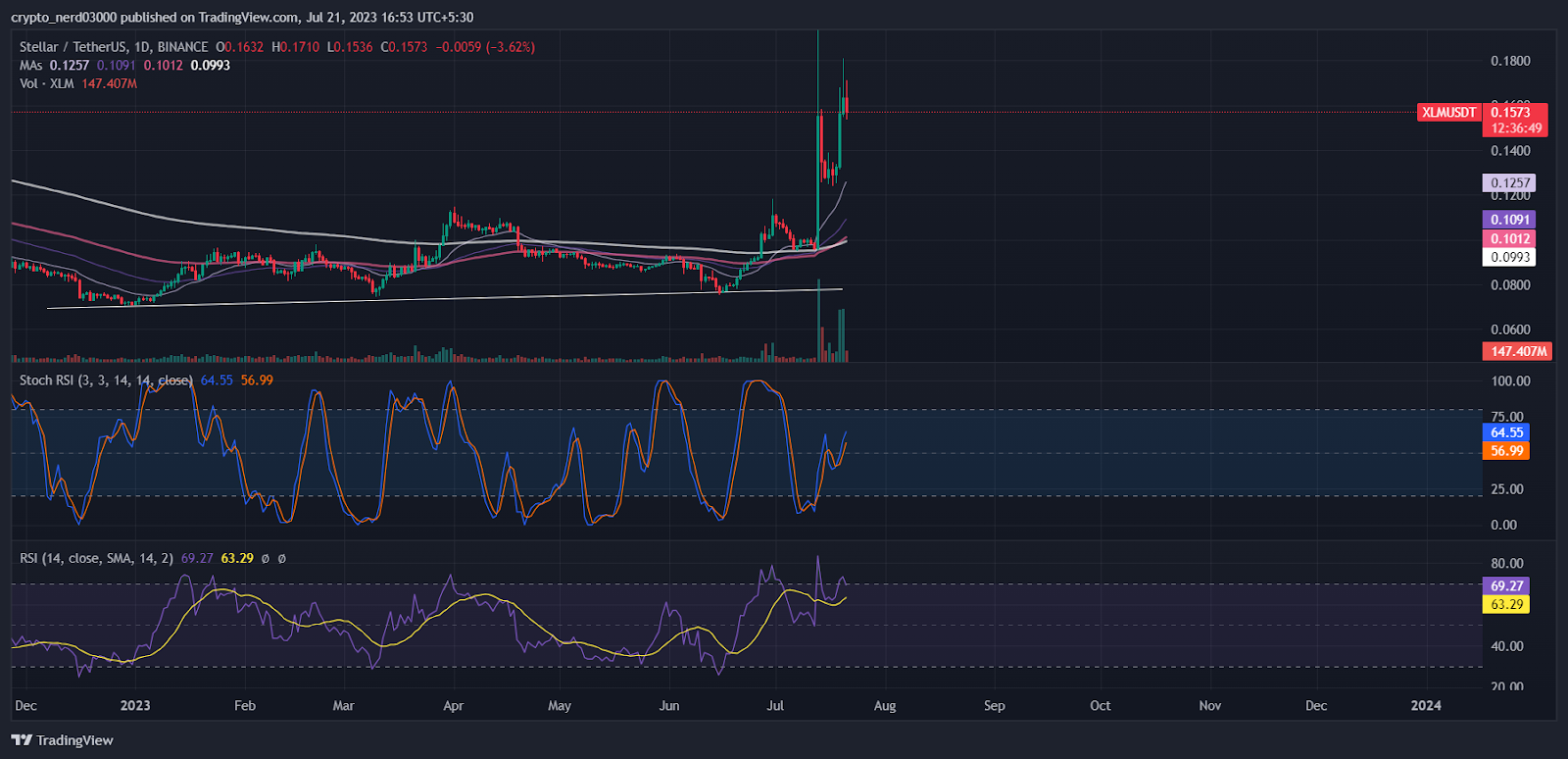Click the blue 64.55 Stoch RSI tag
Viewport: 1568px width, 759px height.
1506,432
